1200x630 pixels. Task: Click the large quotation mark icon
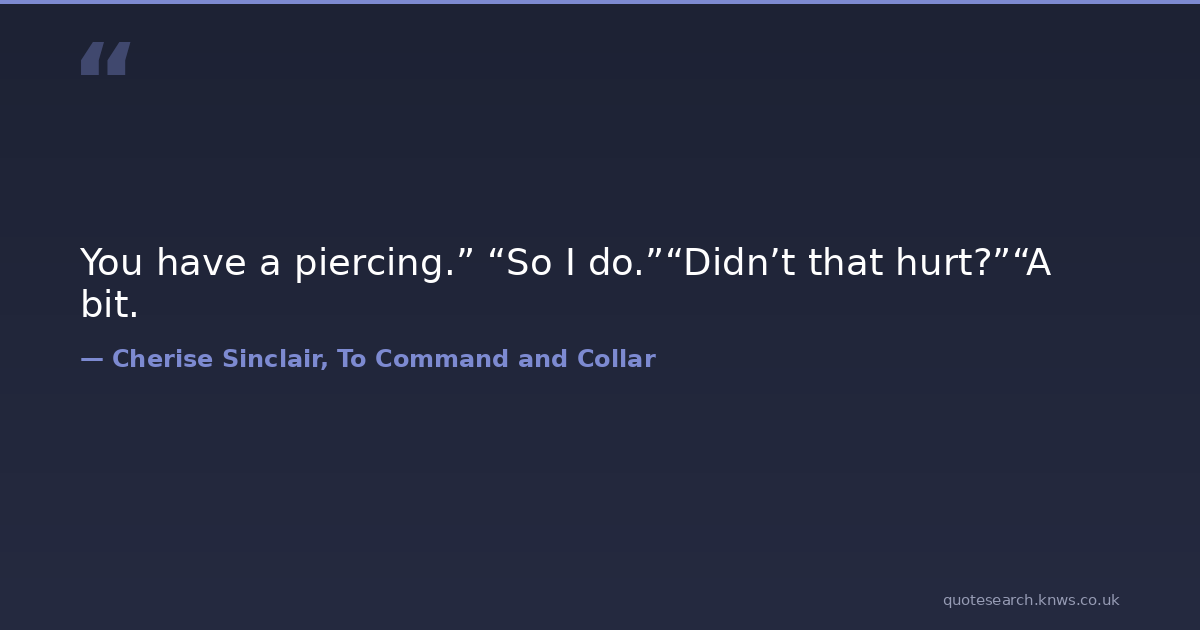coord(105,59)
